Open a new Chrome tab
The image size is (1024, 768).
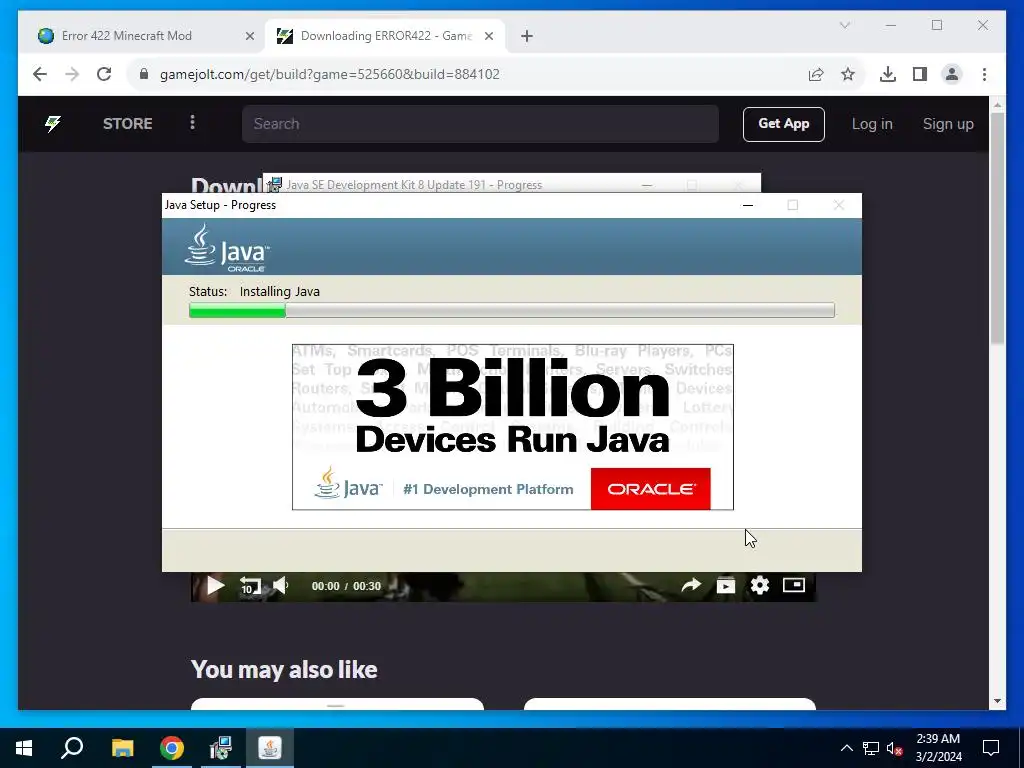(527, 37)
